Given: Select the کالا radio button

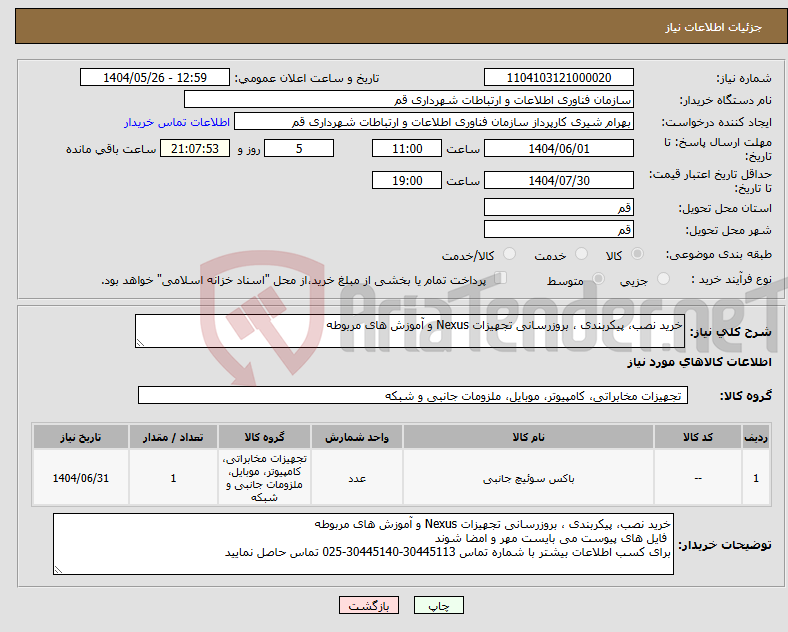Looking at the screenshot, I should 637,254.
